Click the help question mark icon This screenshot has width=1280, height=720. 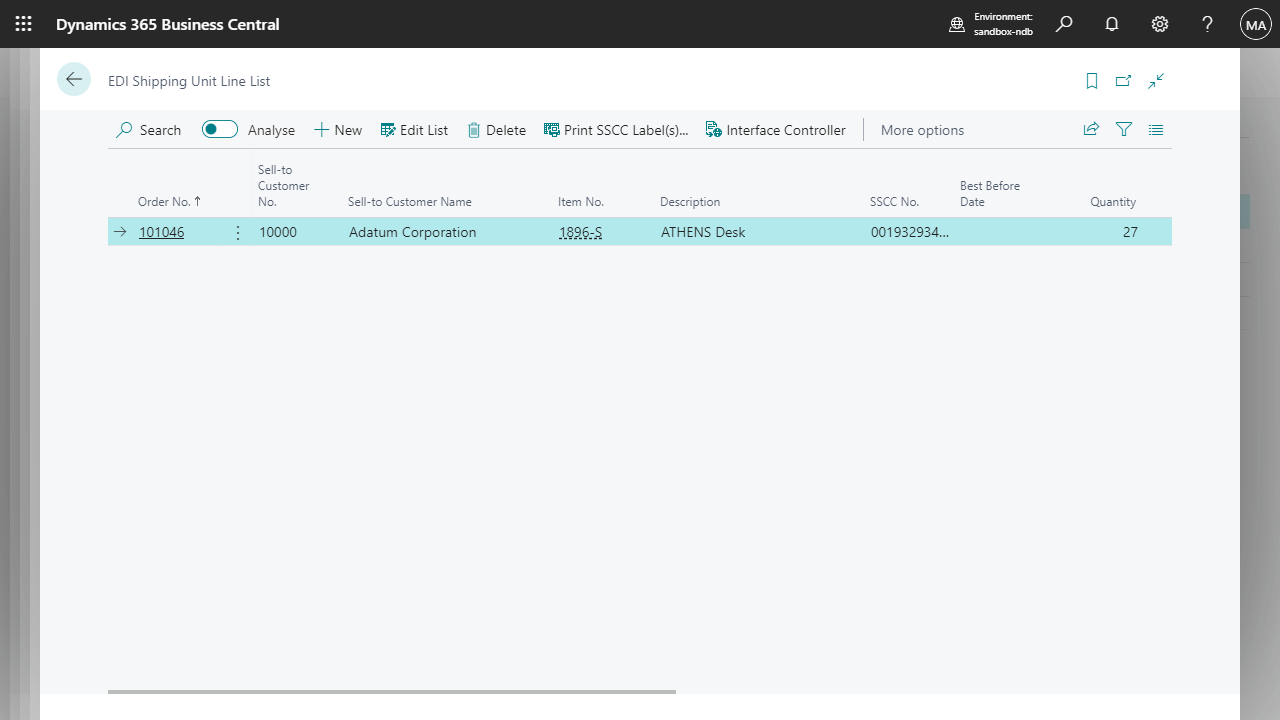(1207, 24)
